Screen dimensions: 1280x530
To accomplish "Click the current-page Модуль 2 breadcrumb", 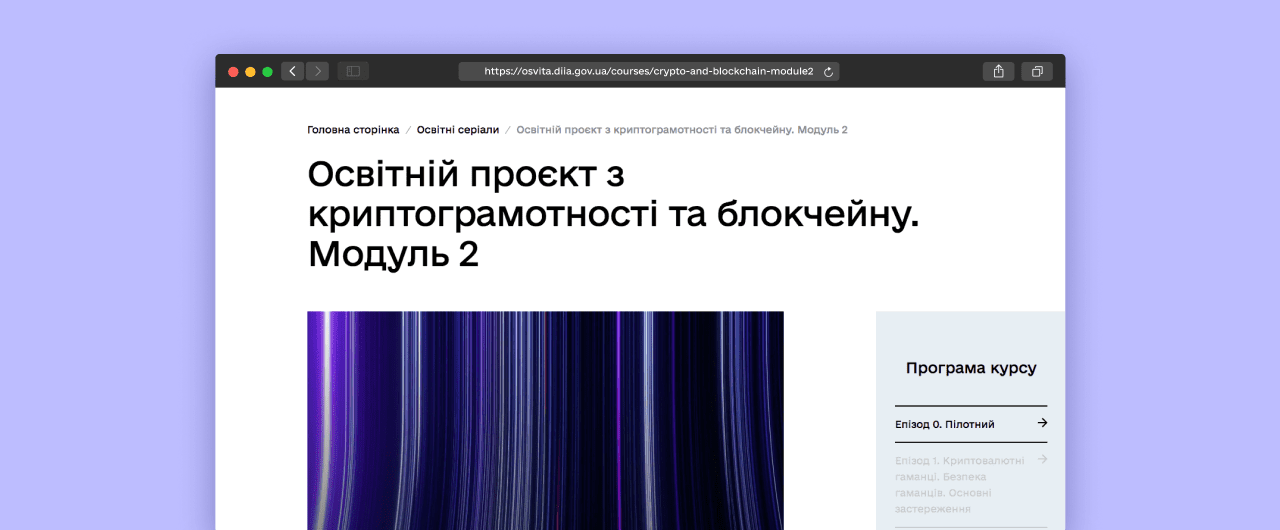I will [x=681, y=130].
